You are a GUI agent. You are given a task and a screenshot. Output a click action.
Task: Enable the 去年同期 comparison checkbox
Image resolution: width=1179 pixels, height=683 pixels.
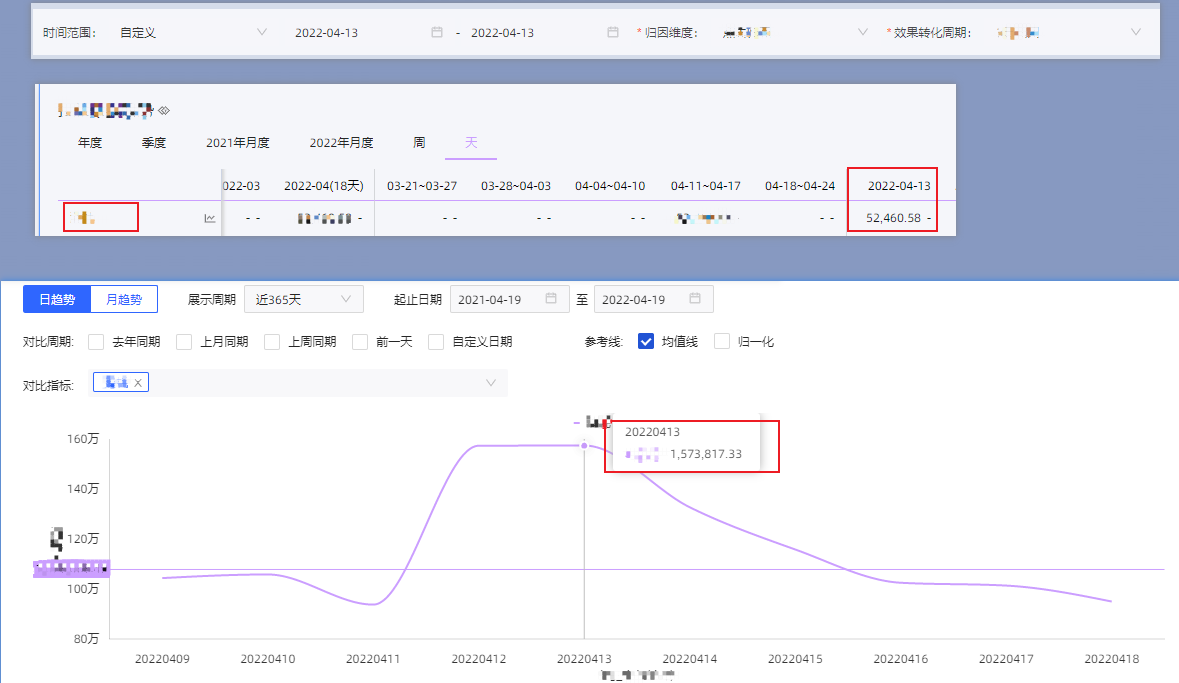pyautogui.click(x=96, y=342)
